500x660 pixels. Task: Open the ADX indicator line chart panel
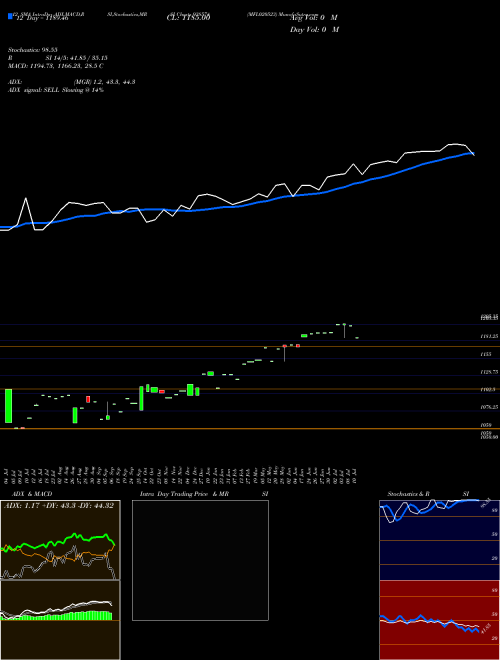(60, 540)
